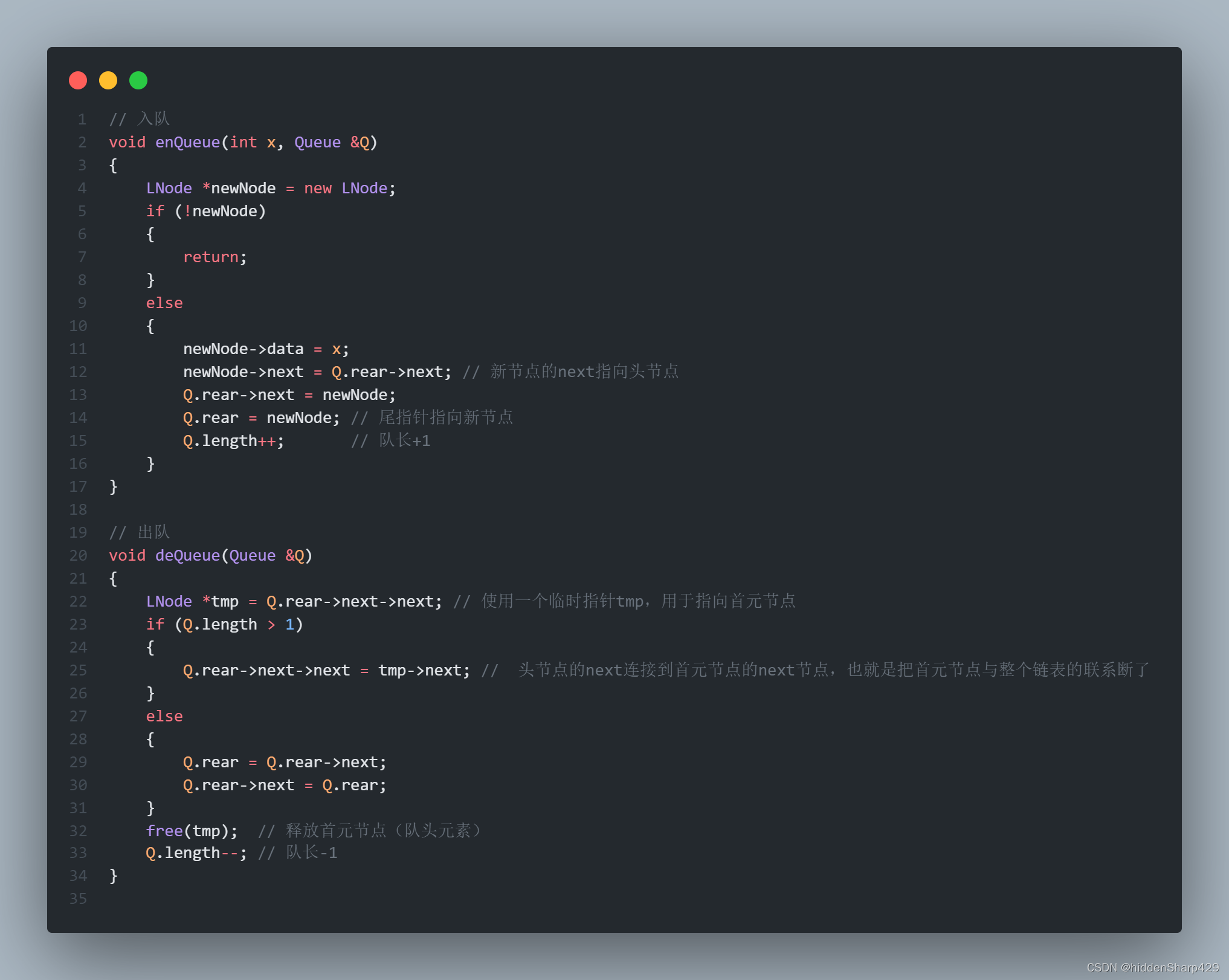Click the yellow minimize dot

pyautogui.click(x=108, y=80)
